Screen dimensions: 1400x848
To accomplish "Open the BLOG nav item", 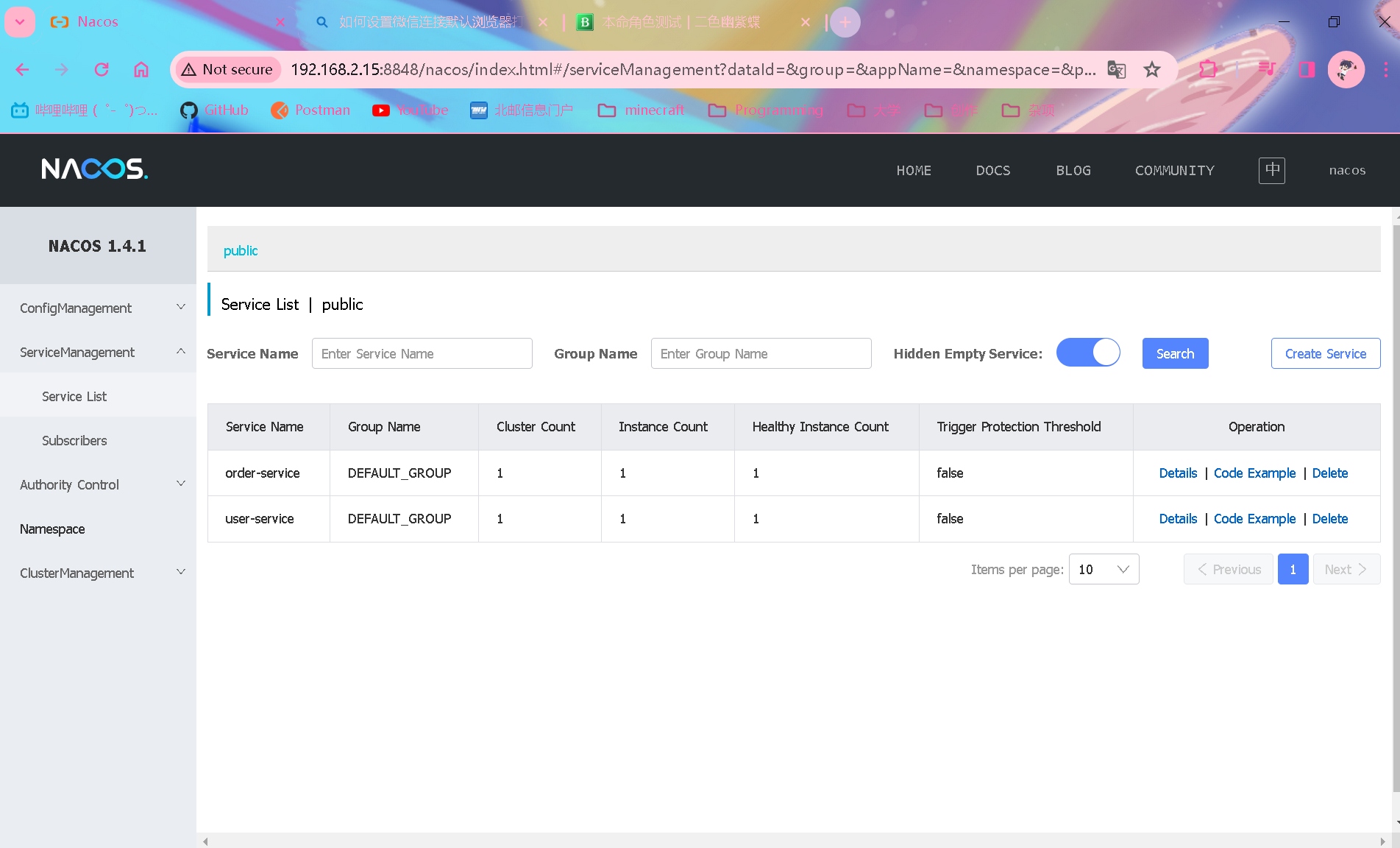I will 1073,171.
